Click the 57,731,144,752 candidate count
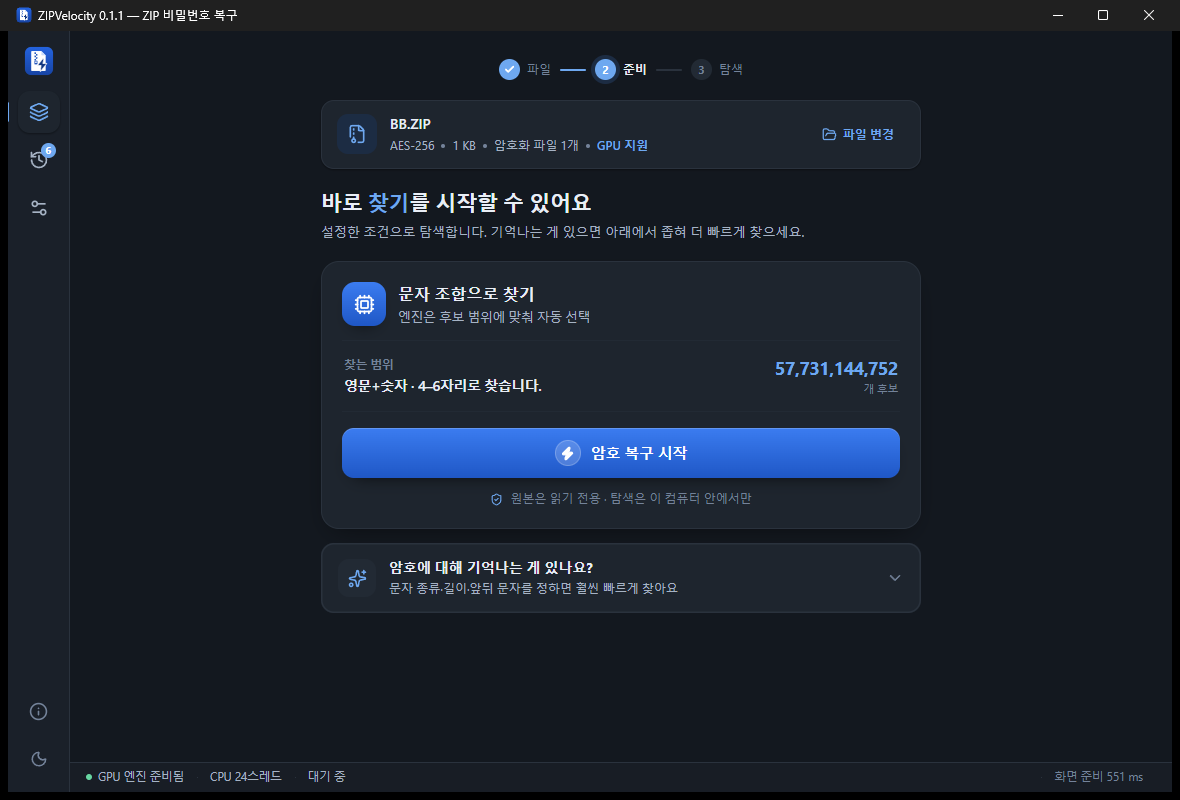Image resolution: width=1180 pixels, height=800 pixels. [x=836, y=369]
